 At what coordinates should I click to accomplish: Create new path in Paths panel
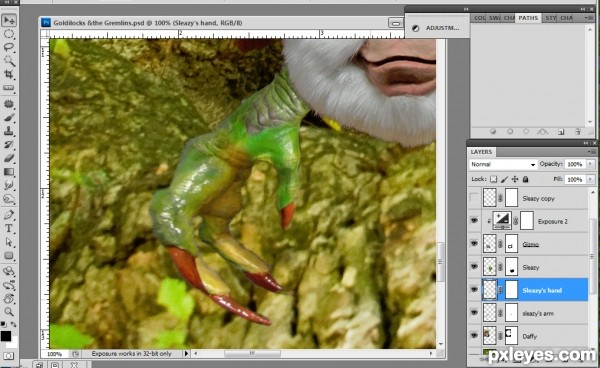click(x=561, y=132)
